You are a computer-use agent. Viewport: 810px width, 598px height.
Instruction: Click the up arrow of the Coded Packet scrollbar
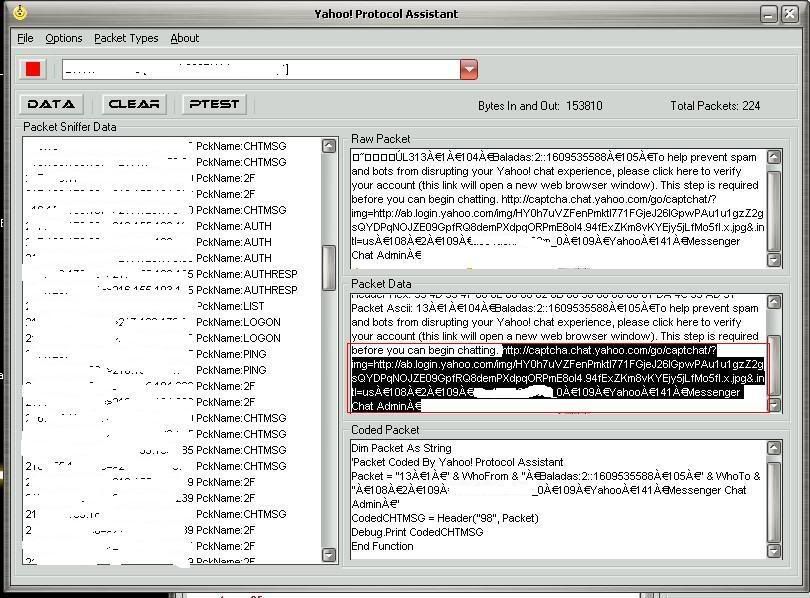point(773,448)
